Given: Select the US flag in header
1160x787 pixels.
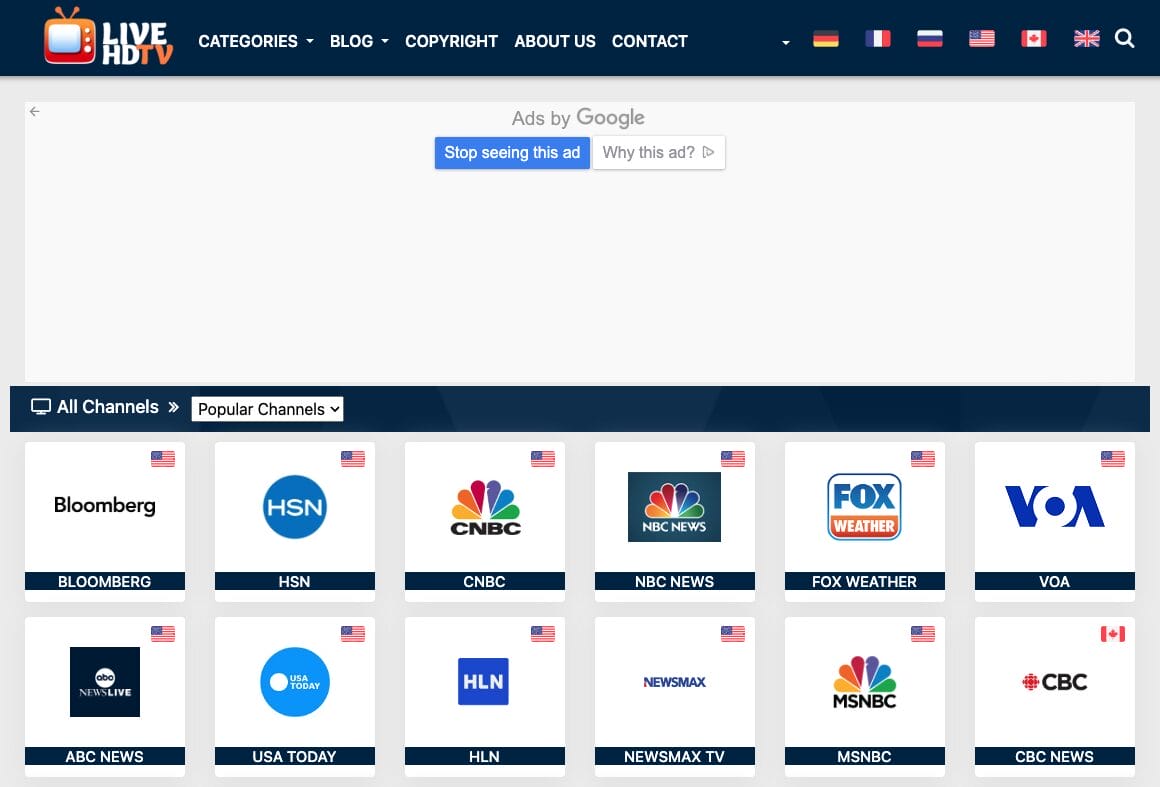Looking at the screenshot, I should [982, 38].
